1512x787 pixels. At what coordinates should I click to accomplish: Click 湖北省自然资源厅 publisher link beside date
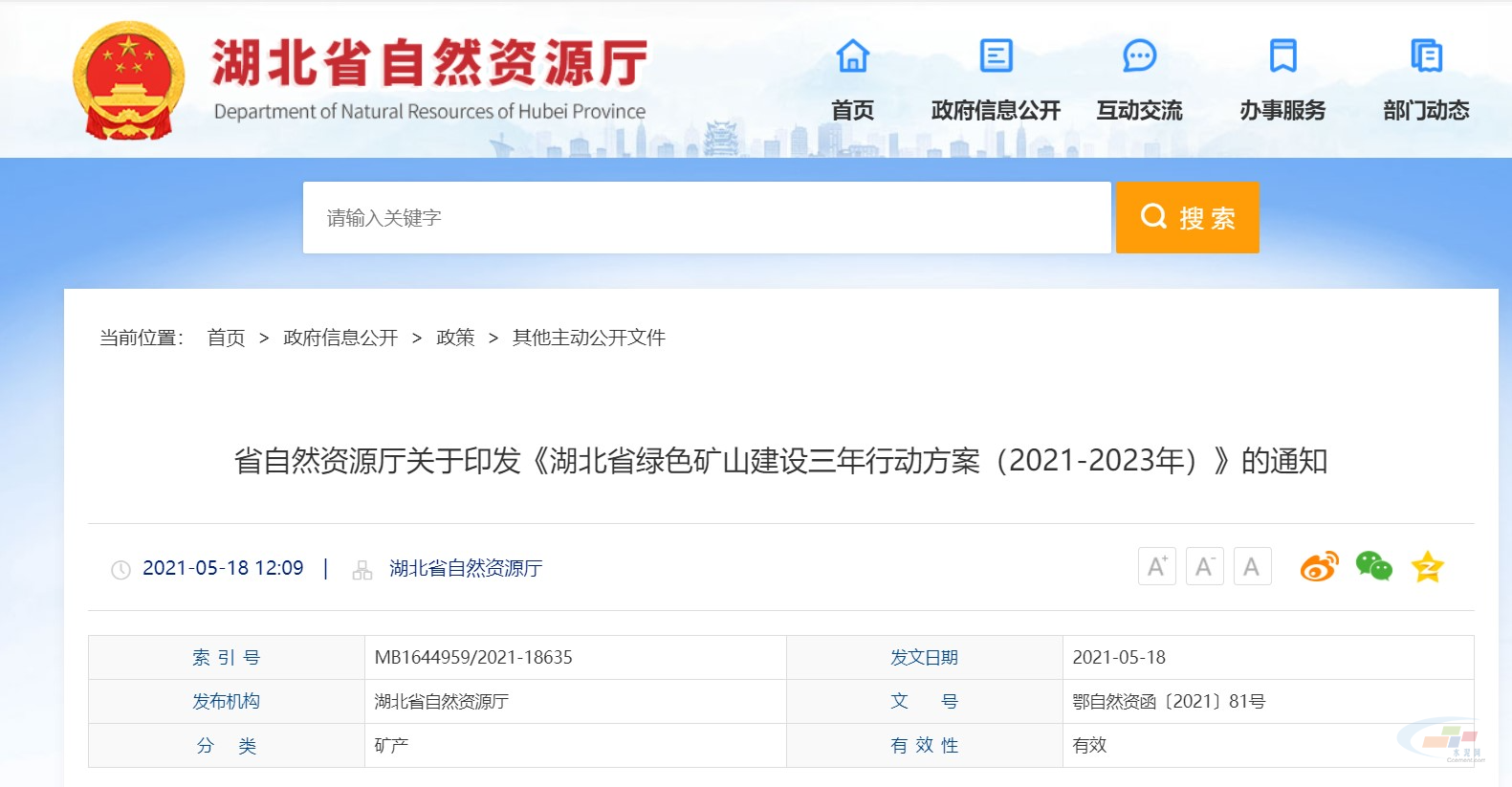click(466, 569)
